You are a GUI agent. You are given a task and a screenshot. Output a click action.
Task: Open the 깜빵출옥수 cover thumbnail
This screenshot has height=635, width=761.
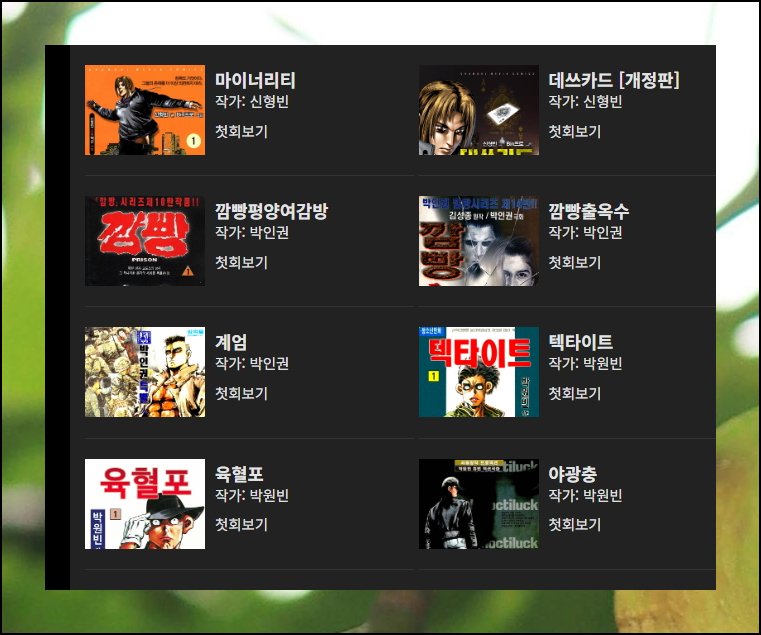pos(479,241)
